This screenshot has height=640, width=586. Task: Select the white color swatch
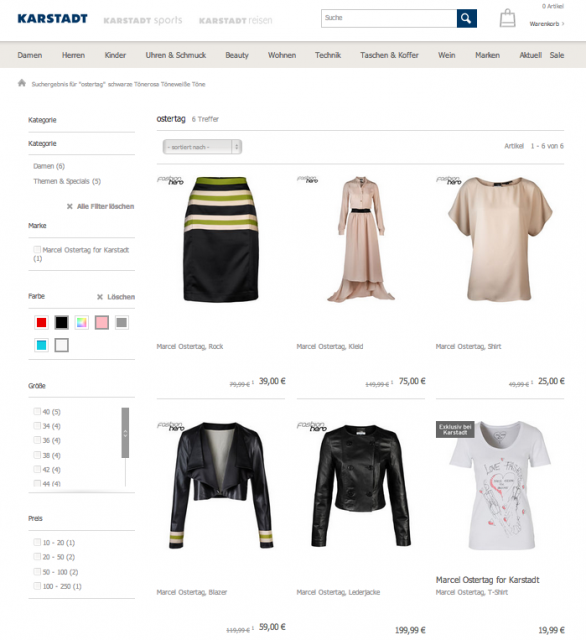click(62, 345)
